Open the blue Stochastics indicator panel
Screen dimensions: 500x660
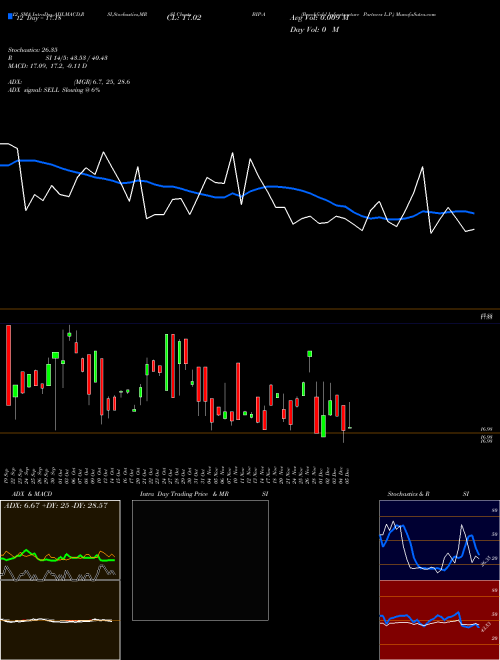(439, 540)
